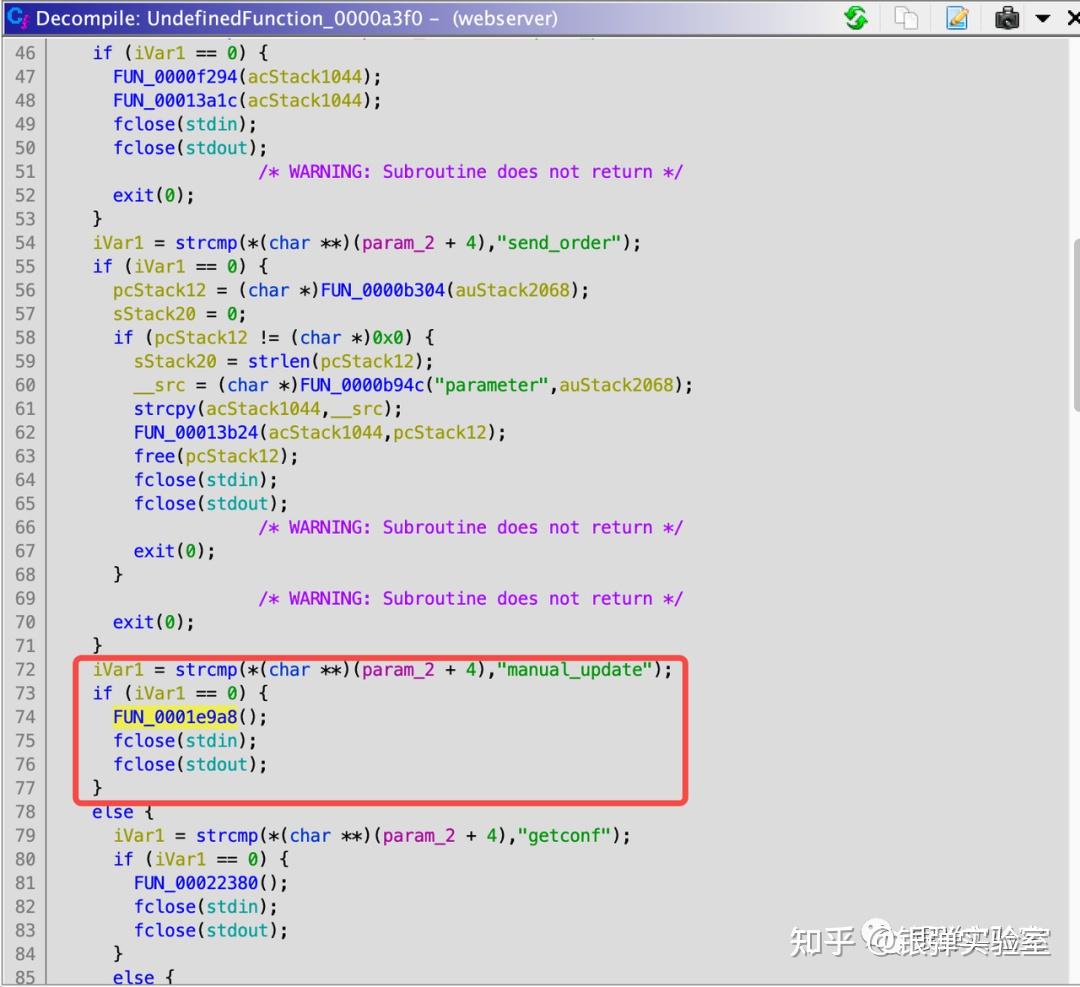Click strcmp on line 54
The height and width of the screenshot is (987, 1080).
(206, 243)
